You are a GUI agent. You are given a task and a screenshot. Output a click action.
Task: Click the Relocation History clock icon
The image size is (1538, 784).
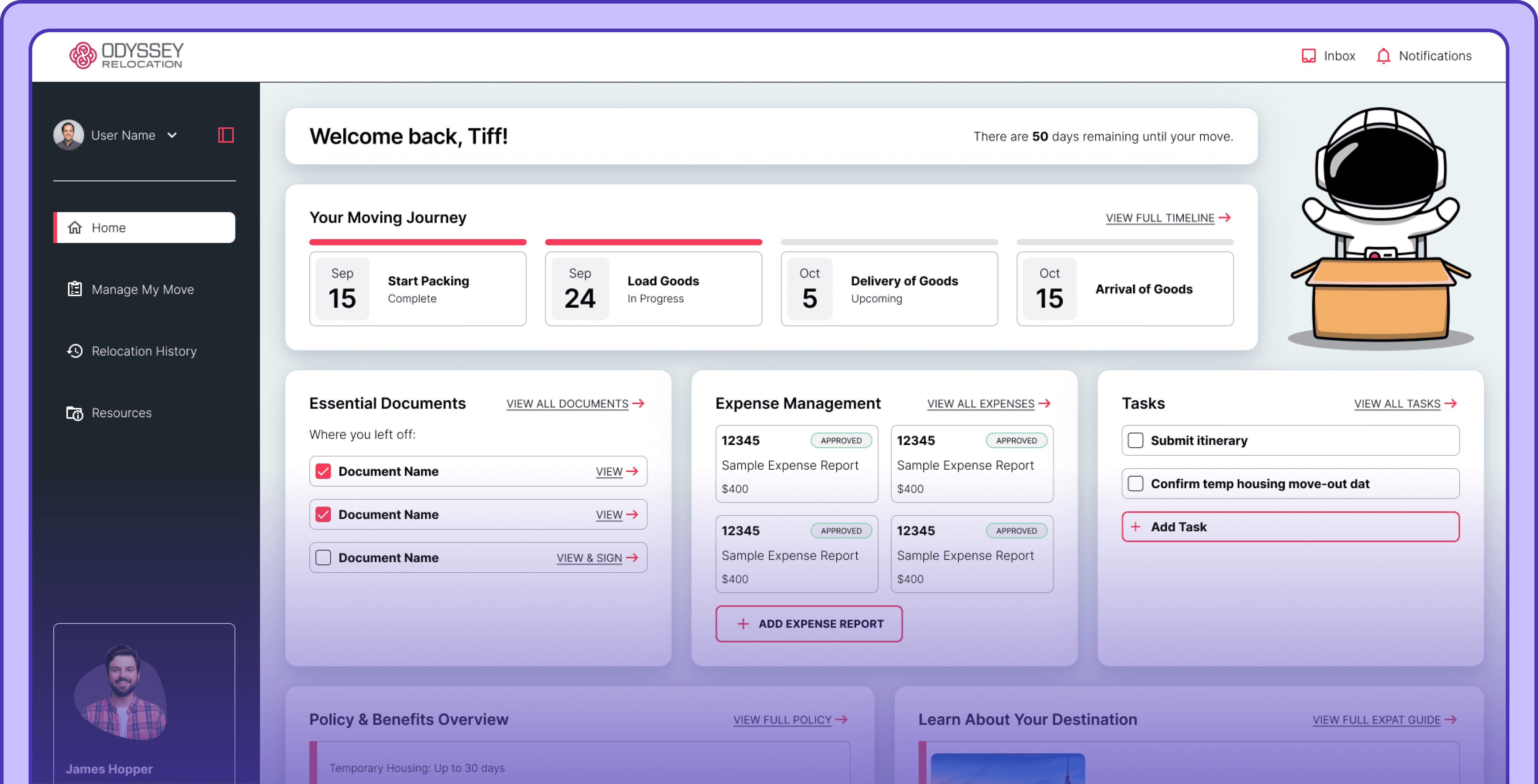(75, 351)
